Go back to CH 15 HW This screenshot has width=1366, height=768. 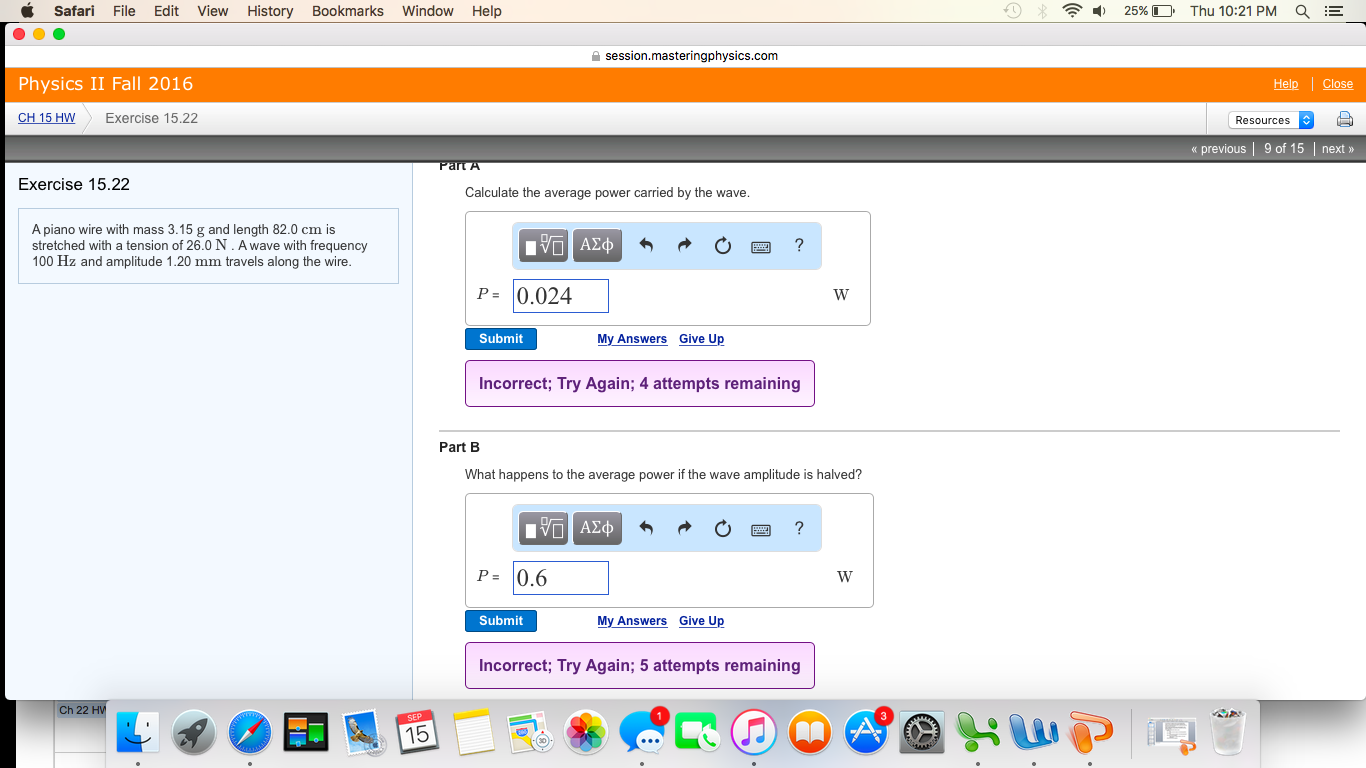[47, 118]
